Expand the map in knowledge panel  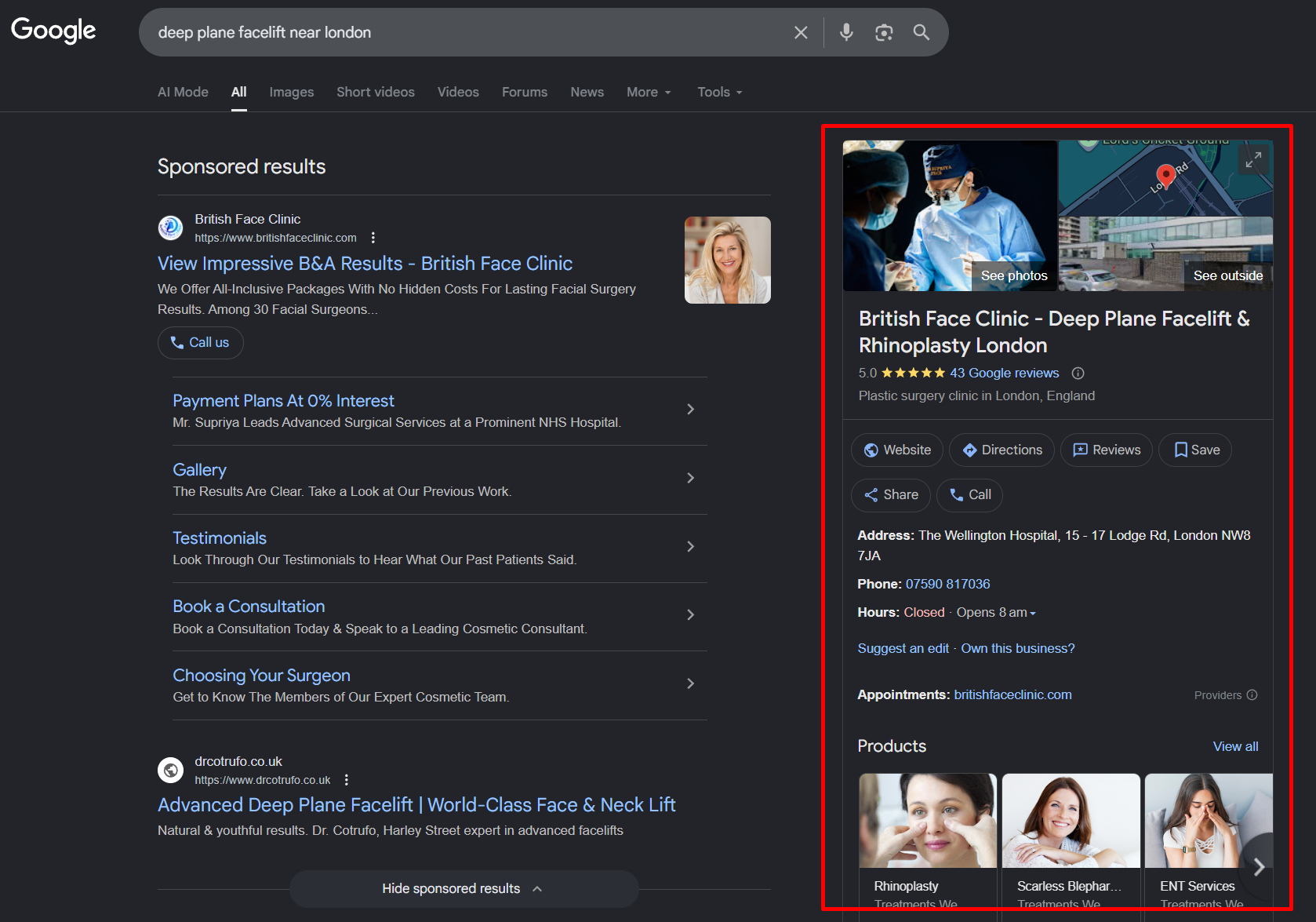point(1253,159)
